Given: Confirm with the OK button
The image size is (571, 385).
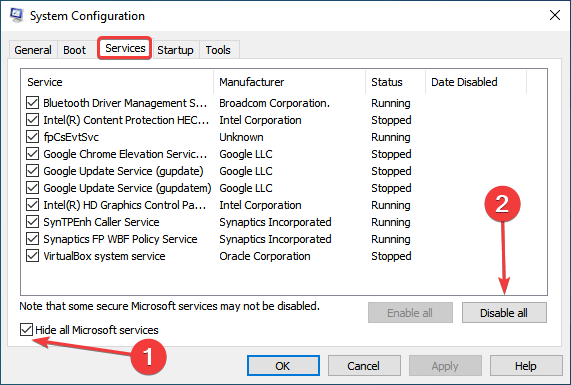Looking at the screenshot, I should coord(283,366).
